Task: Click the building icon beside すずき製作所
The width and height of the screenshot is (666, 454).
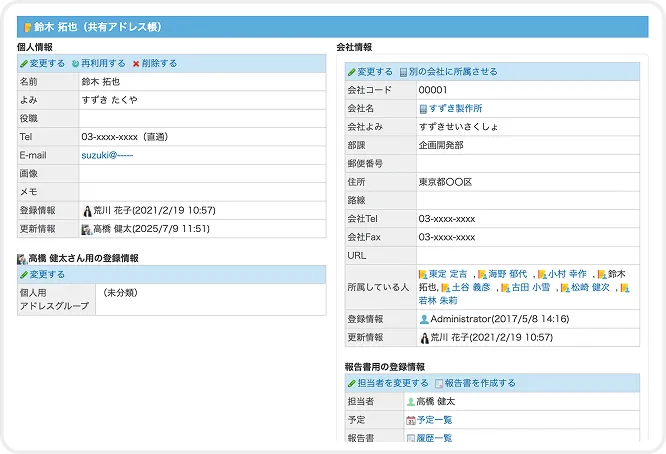Action: pos(423,108)
